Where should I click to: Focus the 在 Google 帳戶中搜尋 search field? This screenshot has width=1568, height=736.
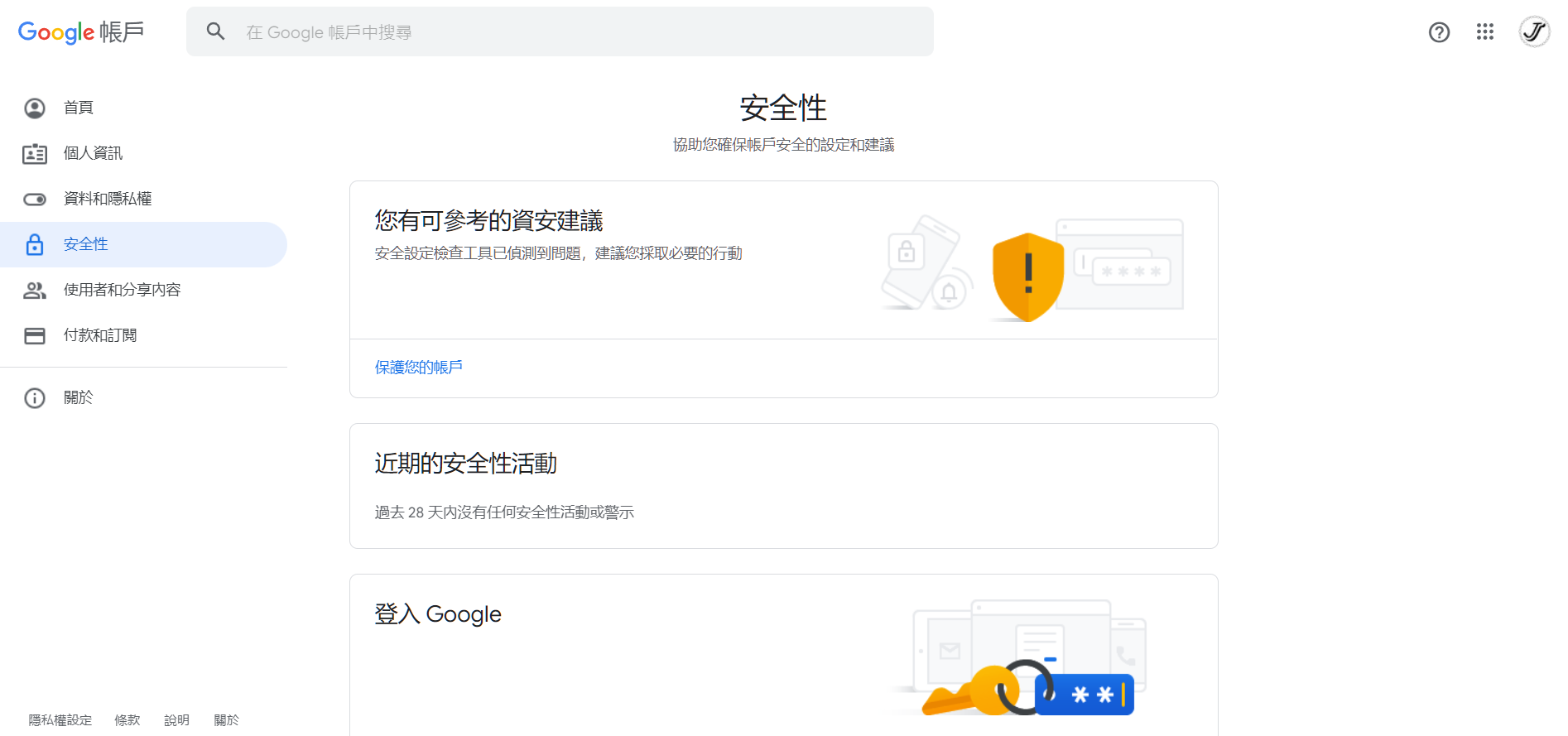coord(560,31)
